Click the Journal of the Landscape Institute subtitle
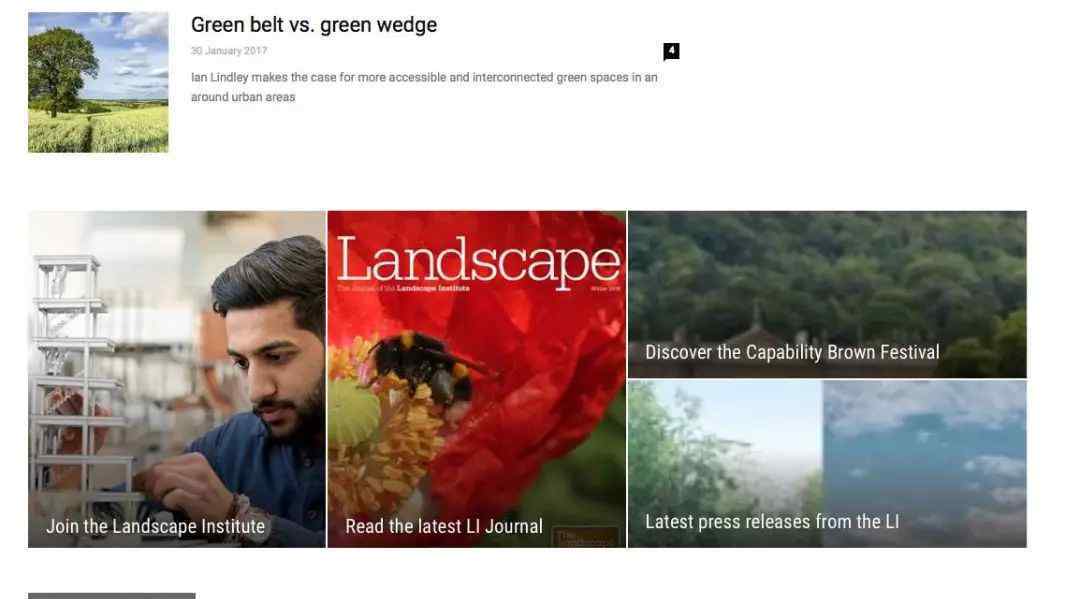Screen dimensions: 1080x599 pyautogui.click(x=404, y=288)
